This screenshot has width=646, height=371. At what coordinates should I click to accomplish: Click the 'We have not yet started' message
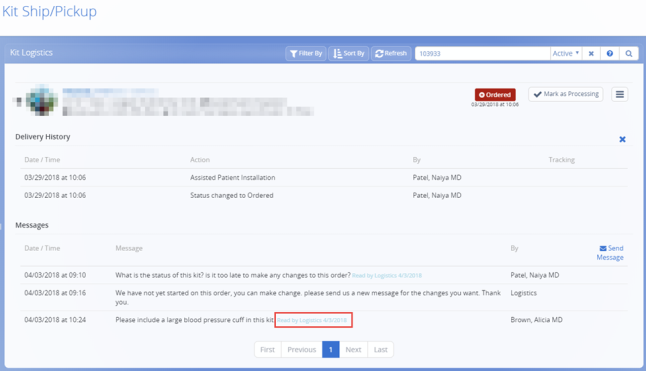[x=308, y=297]
